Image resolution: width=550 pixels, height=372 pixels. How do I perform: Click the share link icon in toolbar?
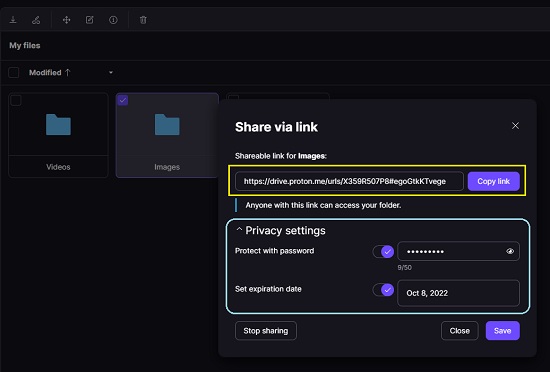click(x=36, y=20)
